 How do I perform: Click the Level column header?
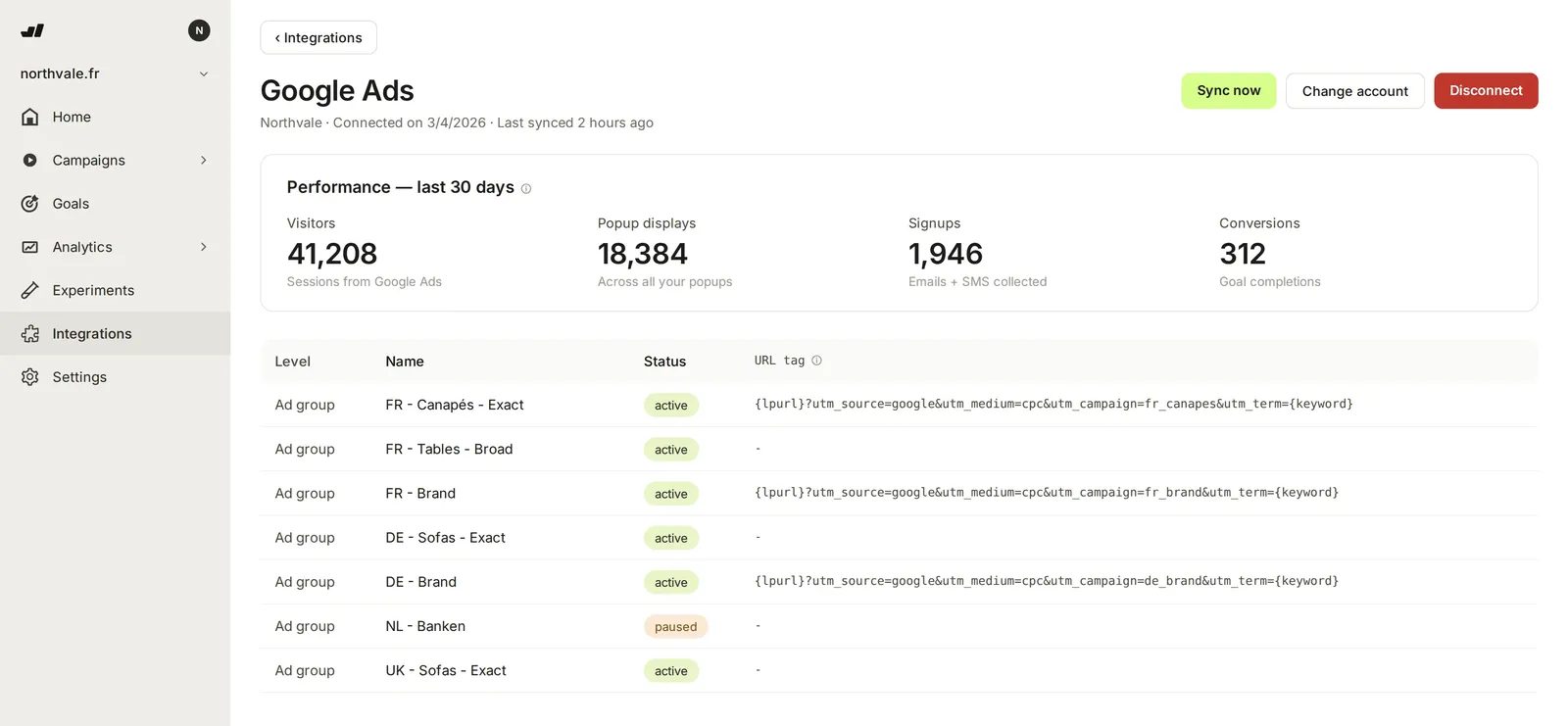[292, 362]
